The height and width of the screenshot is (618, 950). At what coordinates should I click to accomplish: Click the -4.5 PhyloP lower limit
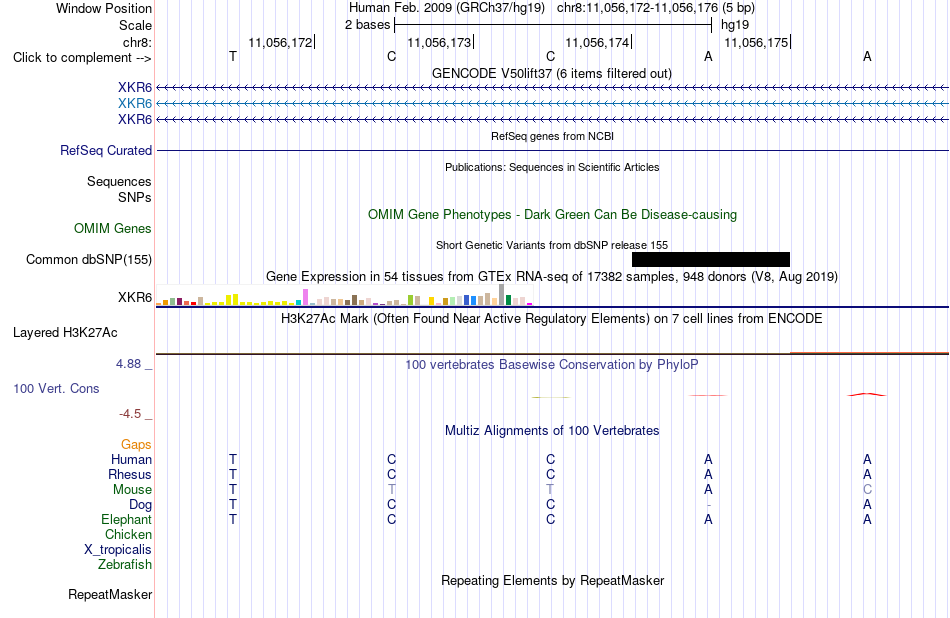pyautogui.click(x=130, y=414)
